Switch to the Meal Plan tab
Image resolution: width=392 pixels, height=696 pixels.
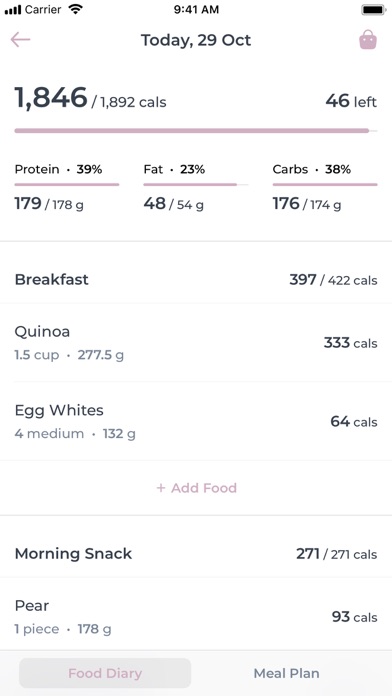[x=286, y=673]
